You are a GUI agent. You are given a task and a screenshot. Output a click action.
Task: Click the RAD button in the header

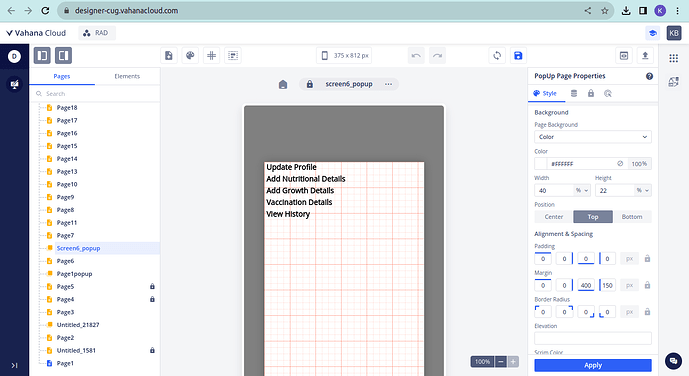97,33
